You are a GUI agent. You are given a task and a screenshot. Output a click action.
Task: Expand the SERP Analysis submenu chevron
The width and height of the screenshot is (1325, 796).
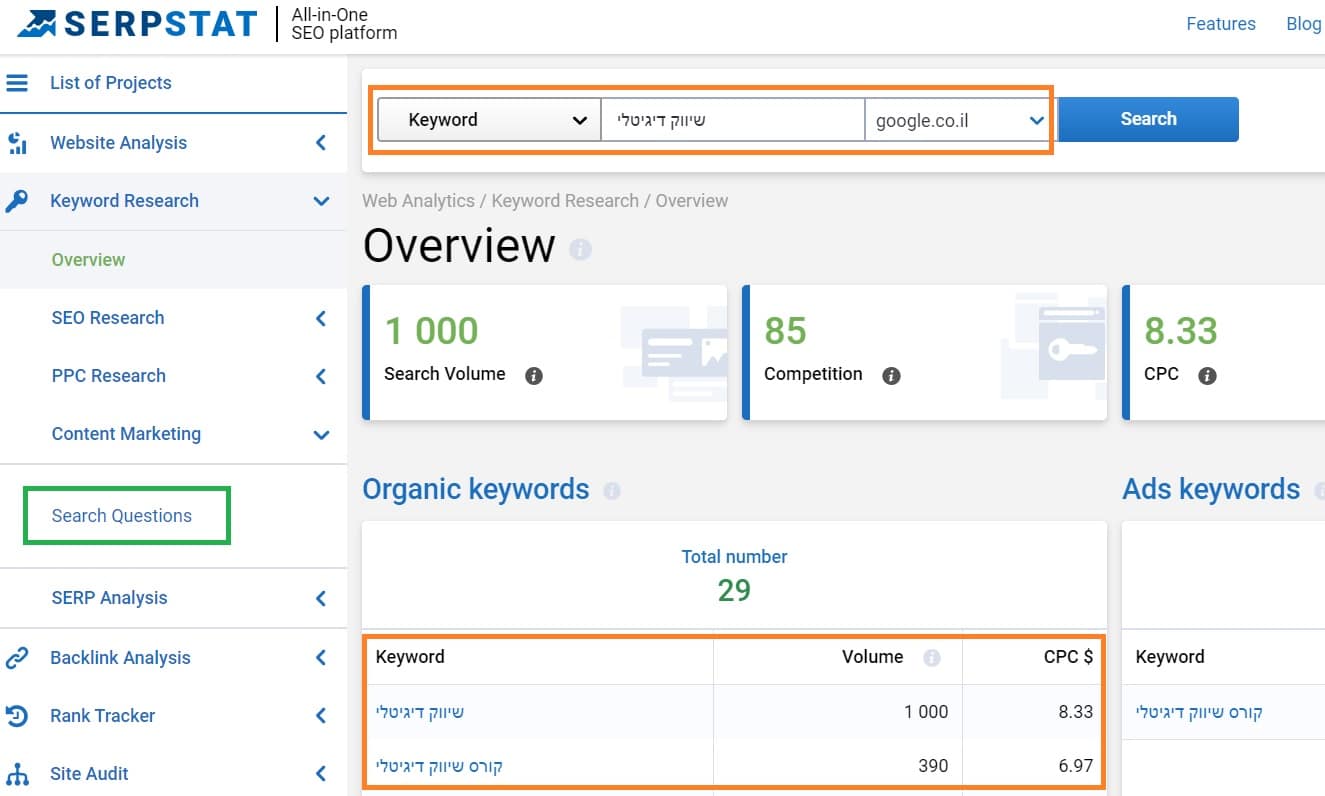(321, 598)
